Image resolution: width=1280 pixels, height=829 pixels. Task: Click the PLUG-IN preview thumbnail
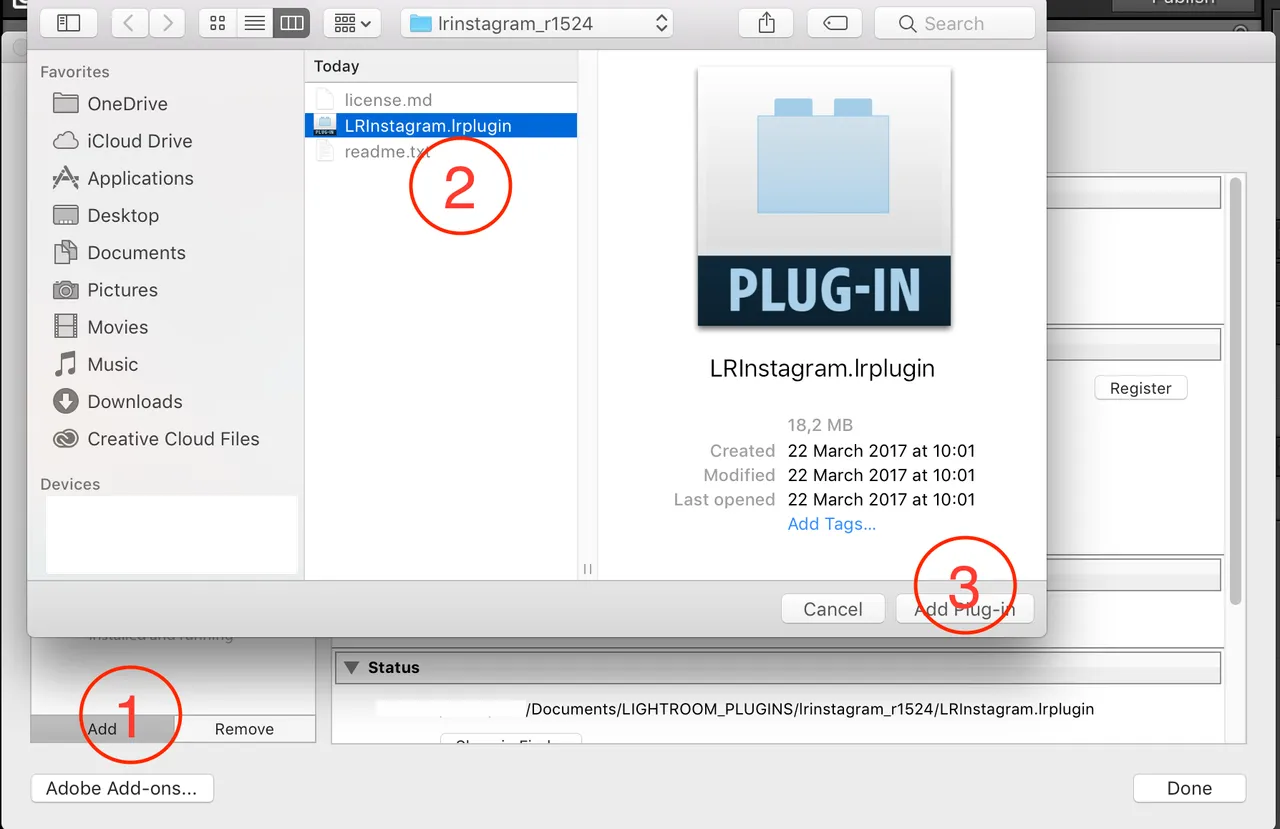(824, 197)
